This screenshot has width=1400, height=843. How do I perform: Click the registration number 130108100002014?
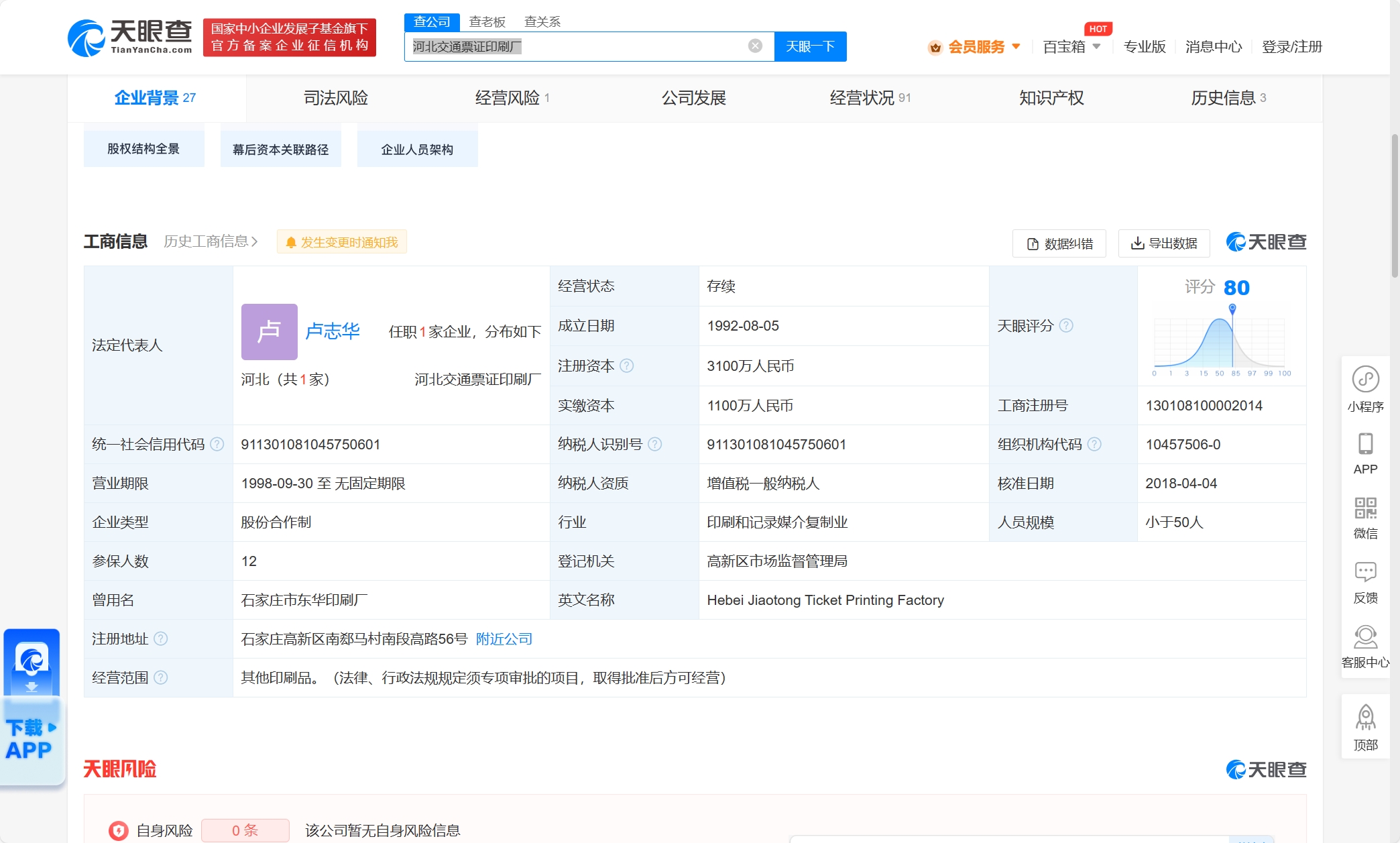(x=1204, y=405)
